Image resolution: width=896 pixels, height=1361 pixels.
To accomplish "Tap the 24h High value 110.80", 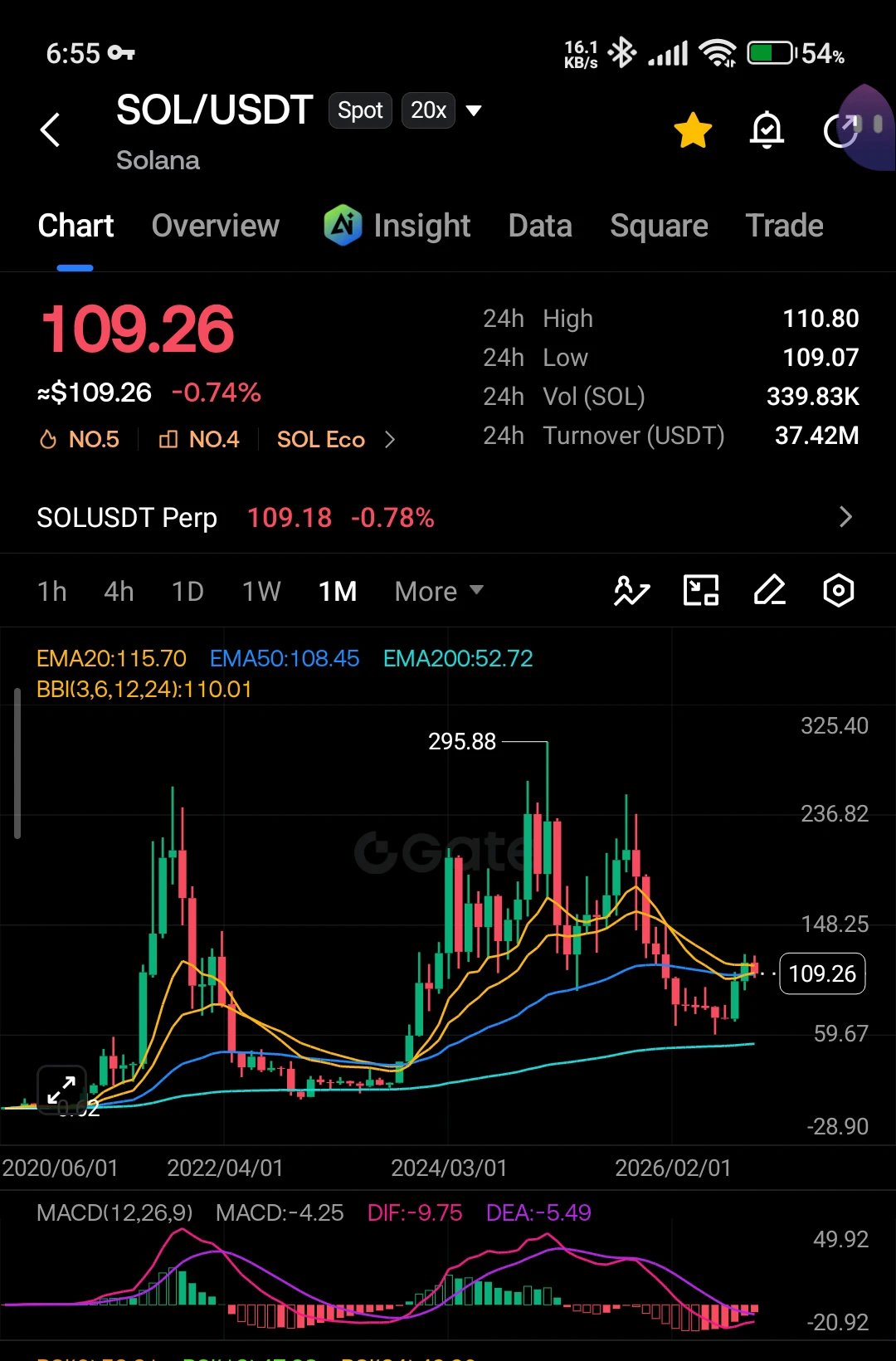I will click(821, 319).
